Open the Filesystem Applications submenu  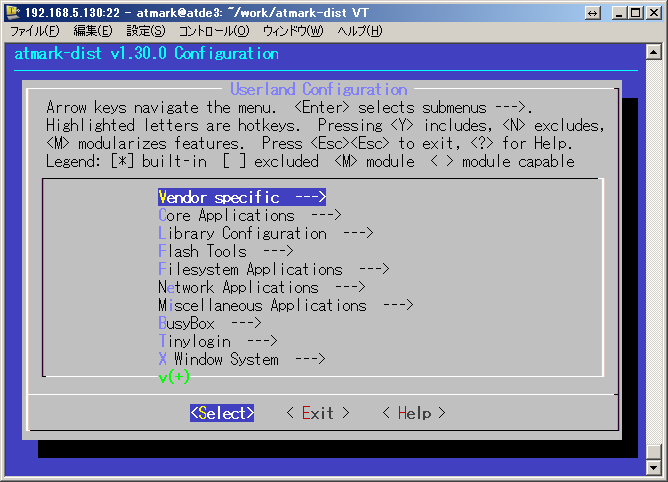pos(273,269)
